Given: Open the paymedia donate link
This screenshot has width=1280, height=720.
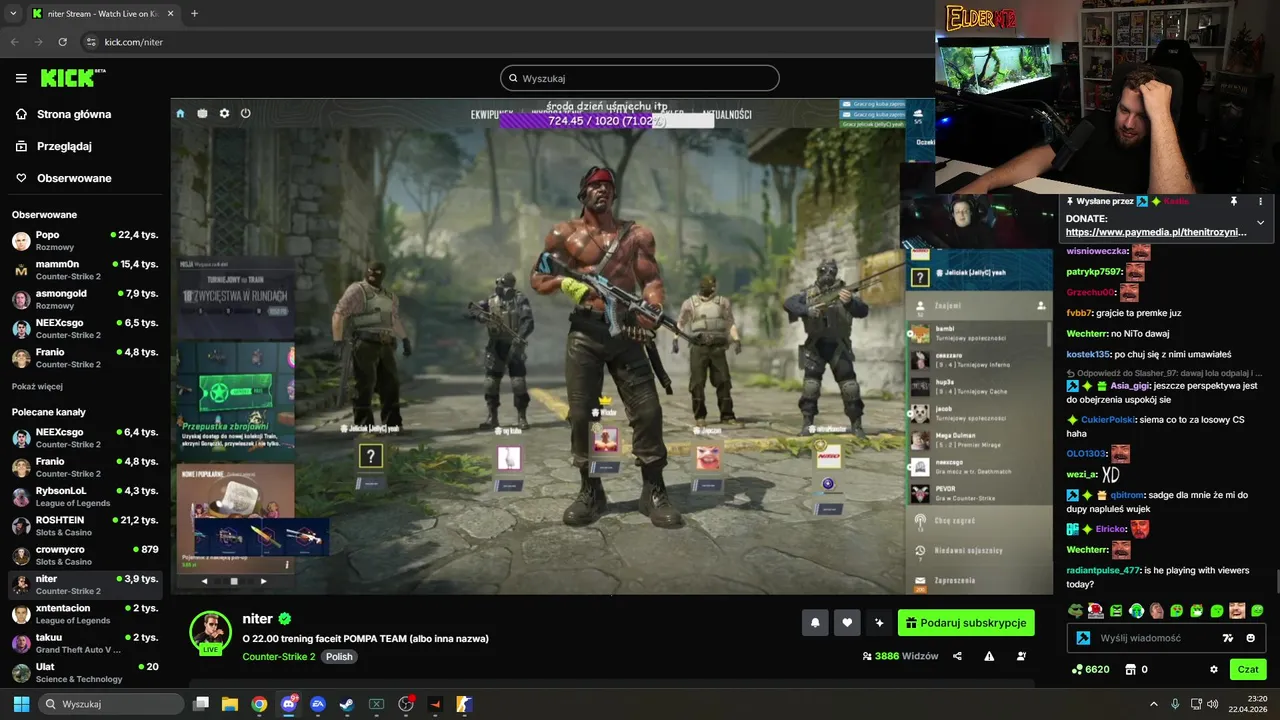Looking at the screenshot, I should (x=1156, y=232).
